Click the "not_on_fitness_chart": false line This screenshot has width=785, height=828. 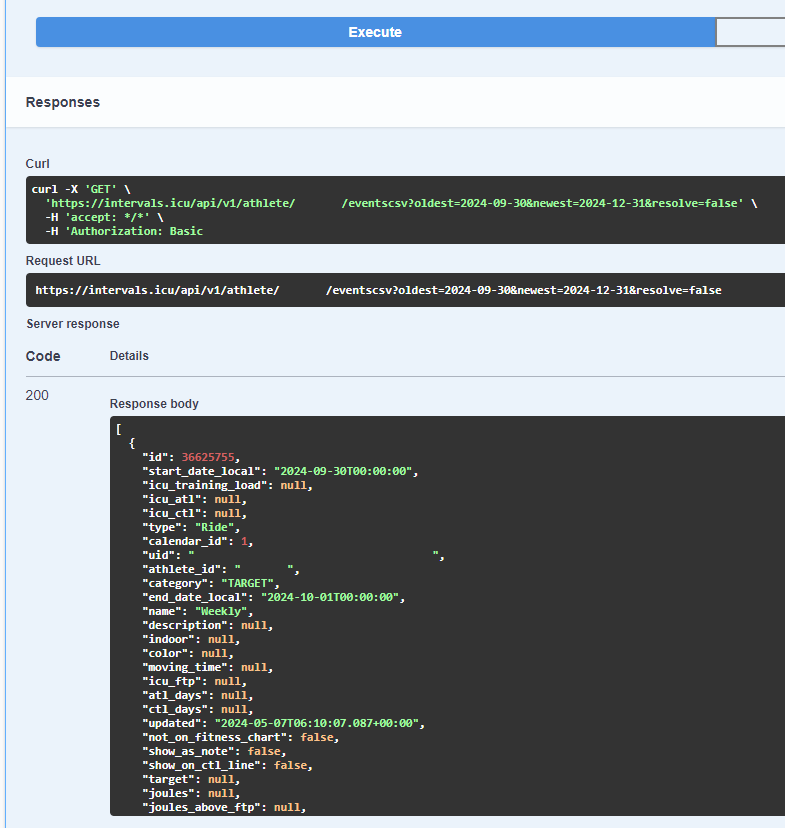click(241, 737)
